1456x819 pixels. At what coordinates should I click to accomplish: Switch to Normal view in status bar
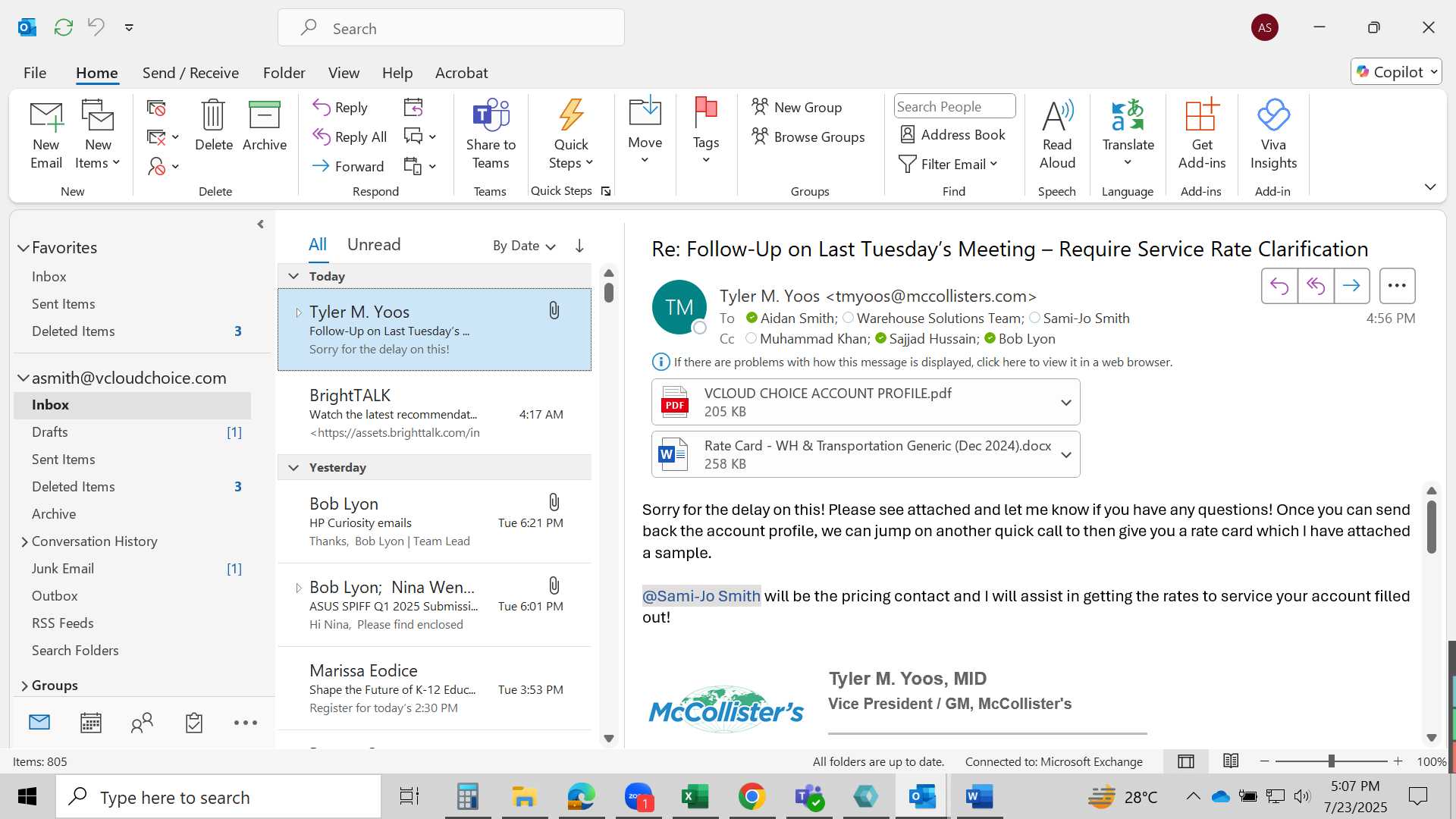pyautogui.click(x=1186, y=761)
